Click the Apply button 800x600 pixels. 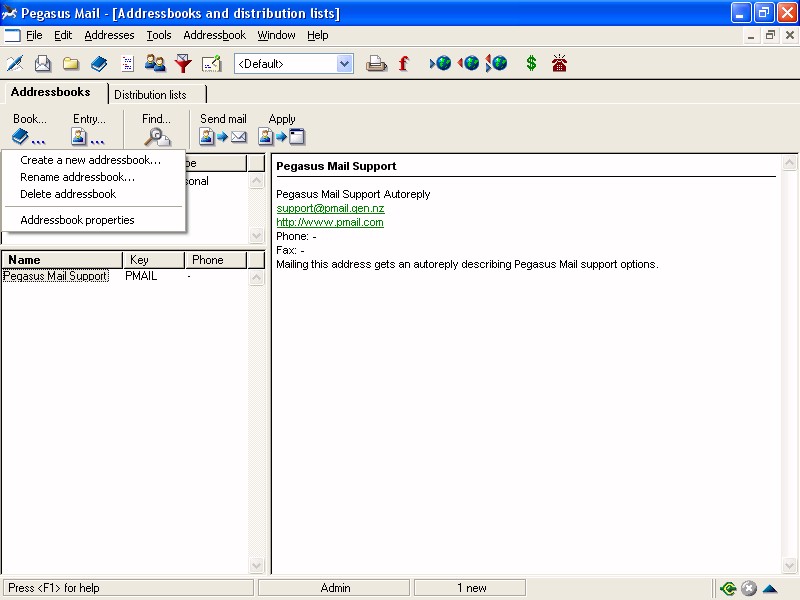point(282,129)
